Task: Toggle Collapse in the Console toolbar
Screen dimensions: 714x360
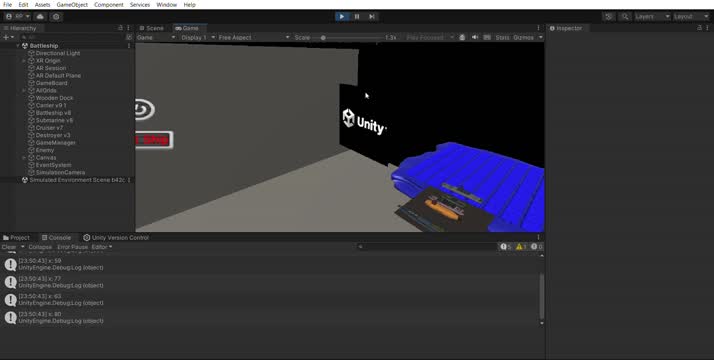Action: tap(40, 247)
